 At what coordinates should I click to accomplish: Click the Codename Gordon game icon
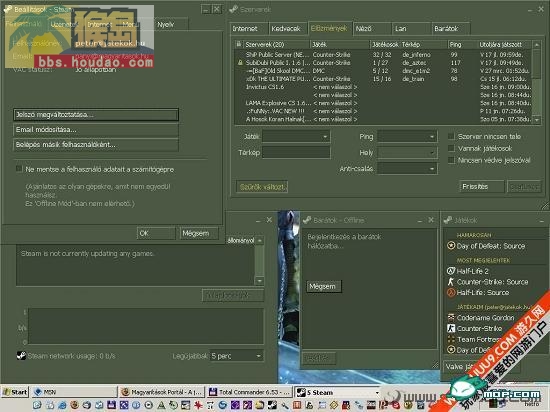[x=451, y=317]
